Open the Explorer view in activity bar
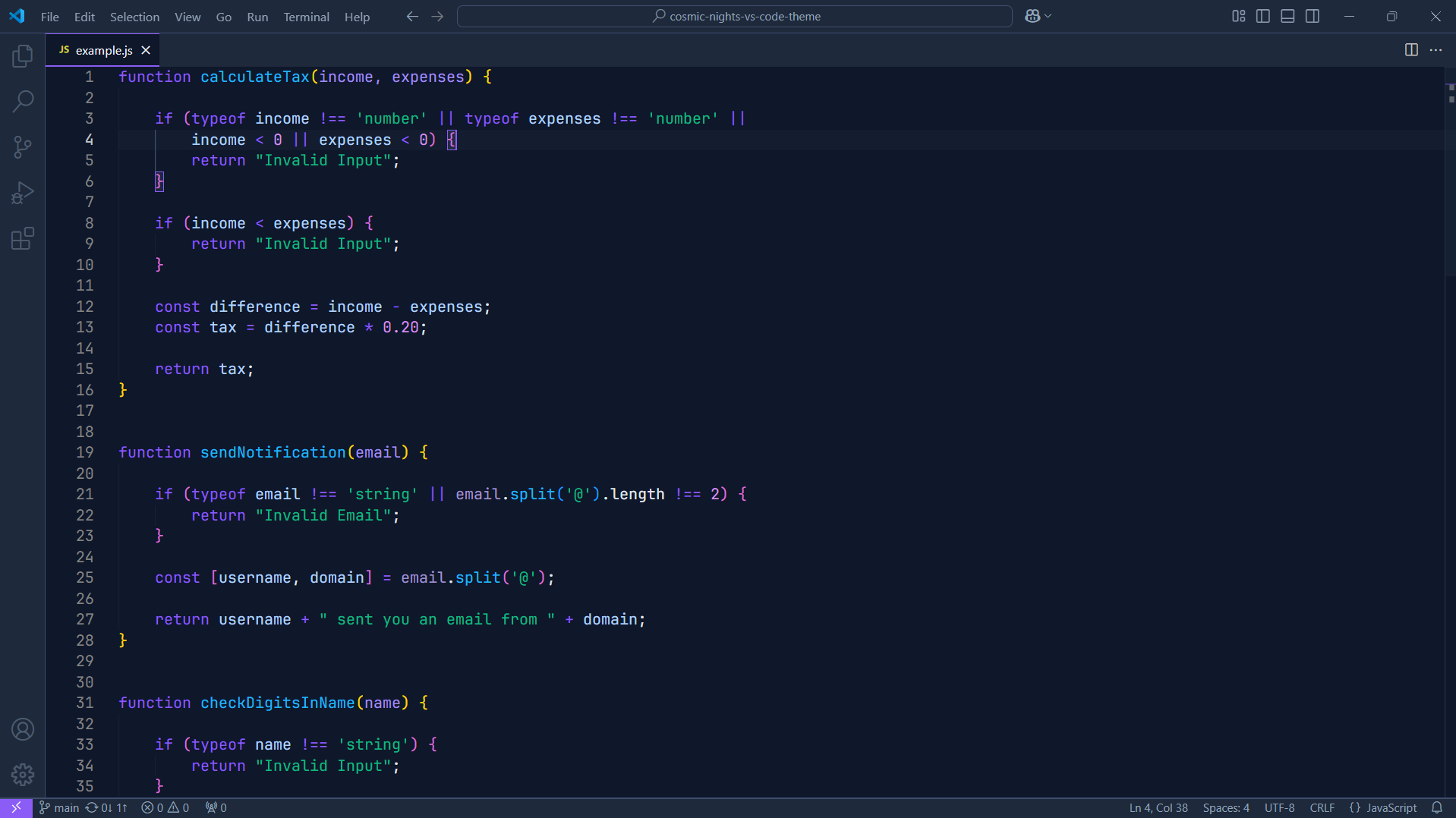 [x=23, y=55]
